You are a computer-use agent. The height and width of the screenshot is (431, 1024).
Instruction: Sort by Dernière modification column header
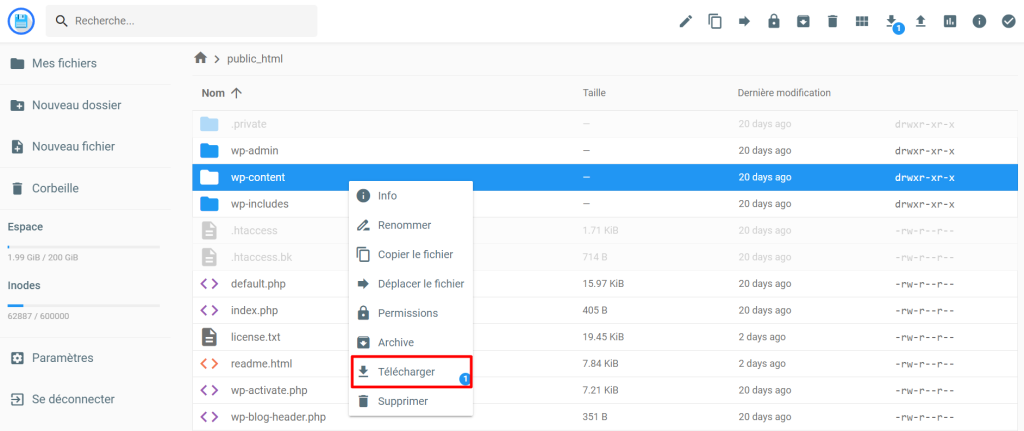tap(784, 93)
